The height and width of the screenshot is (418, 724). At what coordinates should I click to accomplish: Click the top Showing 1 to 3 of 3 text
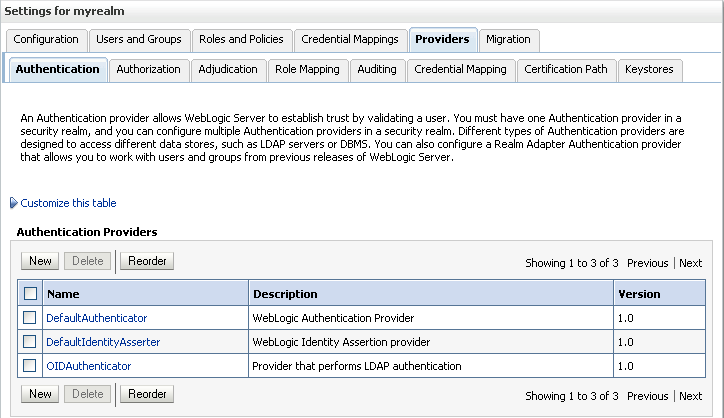click(x=572, y=263)
